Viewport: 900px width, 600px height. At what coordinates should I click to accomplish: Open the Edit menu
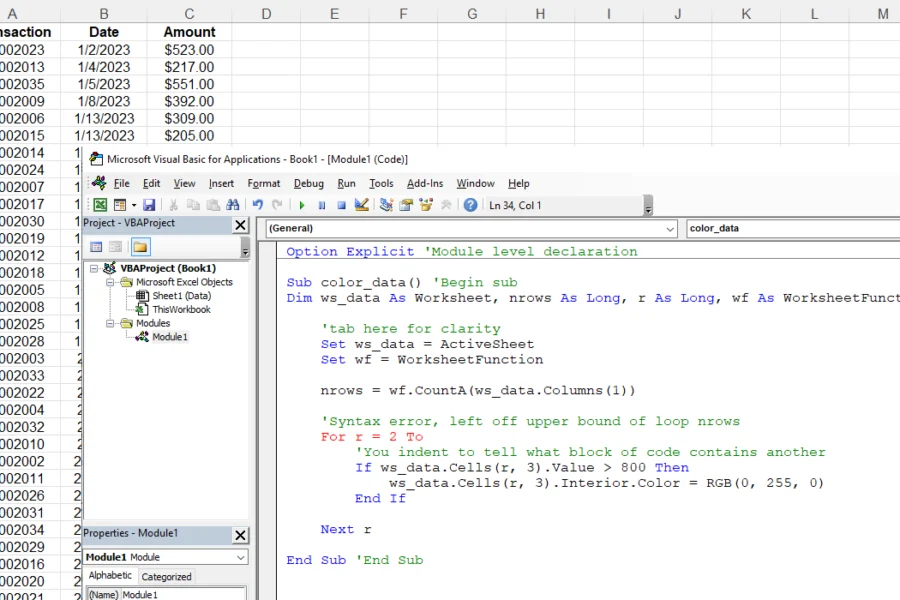(152, 183)
